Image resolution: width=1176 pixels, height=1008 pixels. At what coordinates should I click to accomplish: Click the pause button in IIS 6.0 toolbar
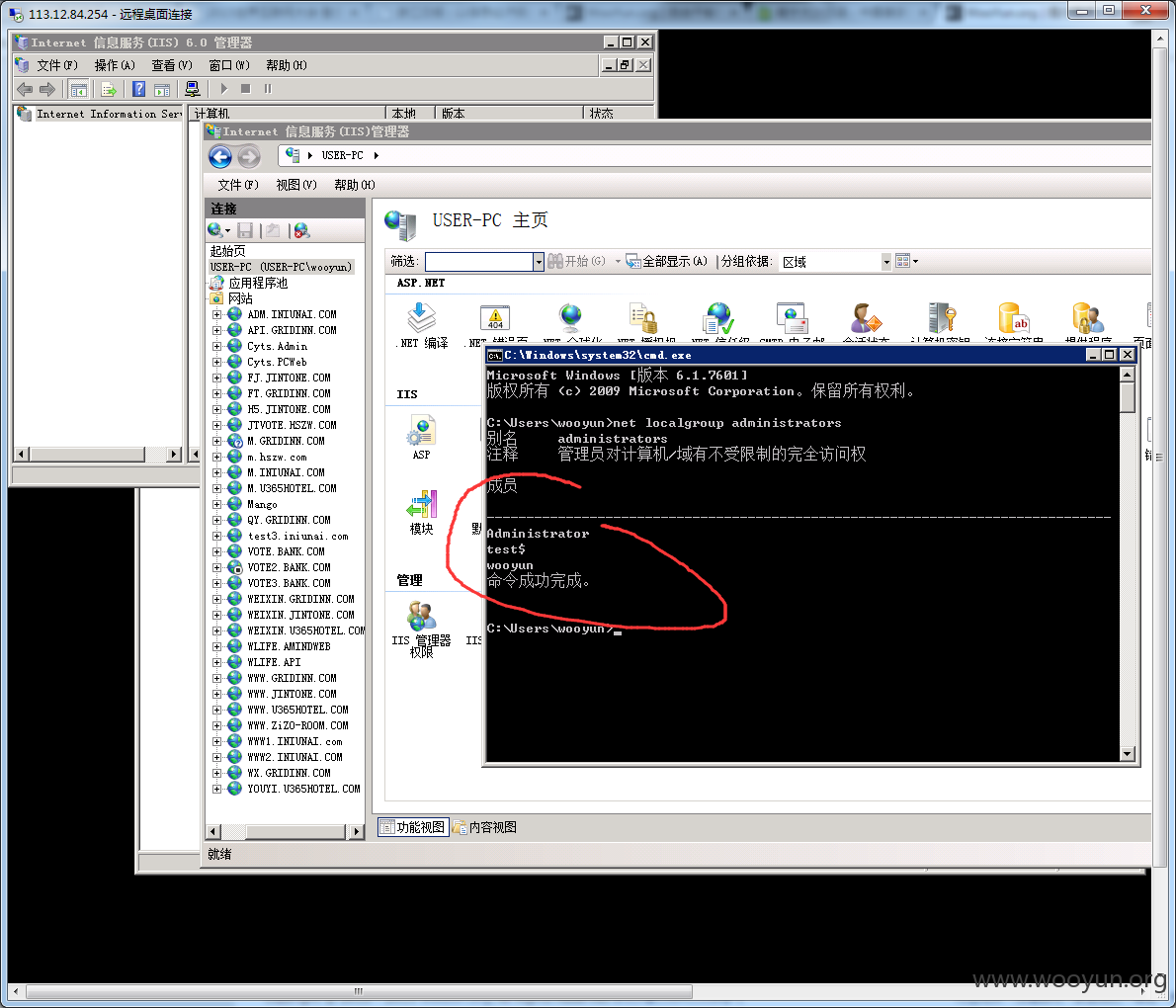pos(268,89)
